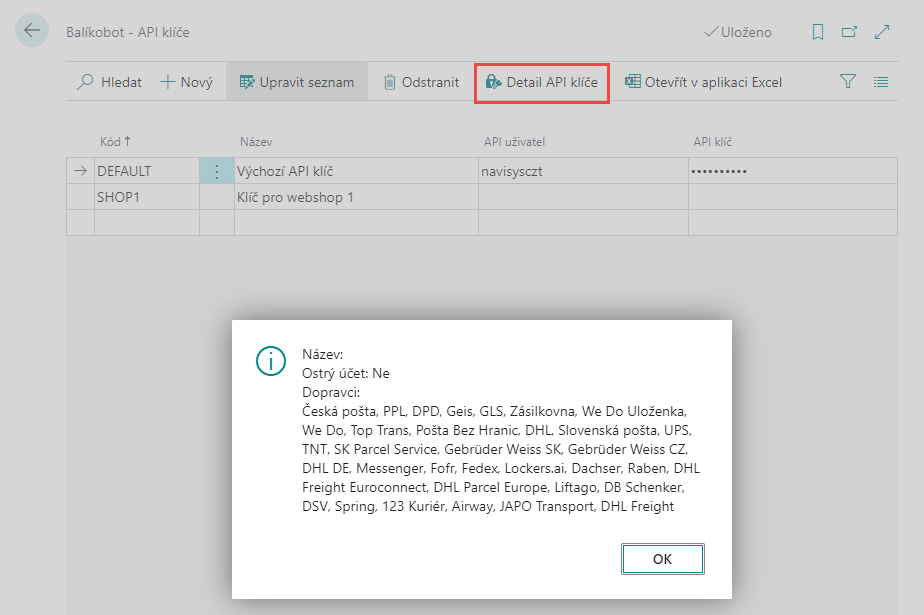The height and width of the screenshot is (615, 924).
Task: Open page in new window icon
Action: [849, 32]
